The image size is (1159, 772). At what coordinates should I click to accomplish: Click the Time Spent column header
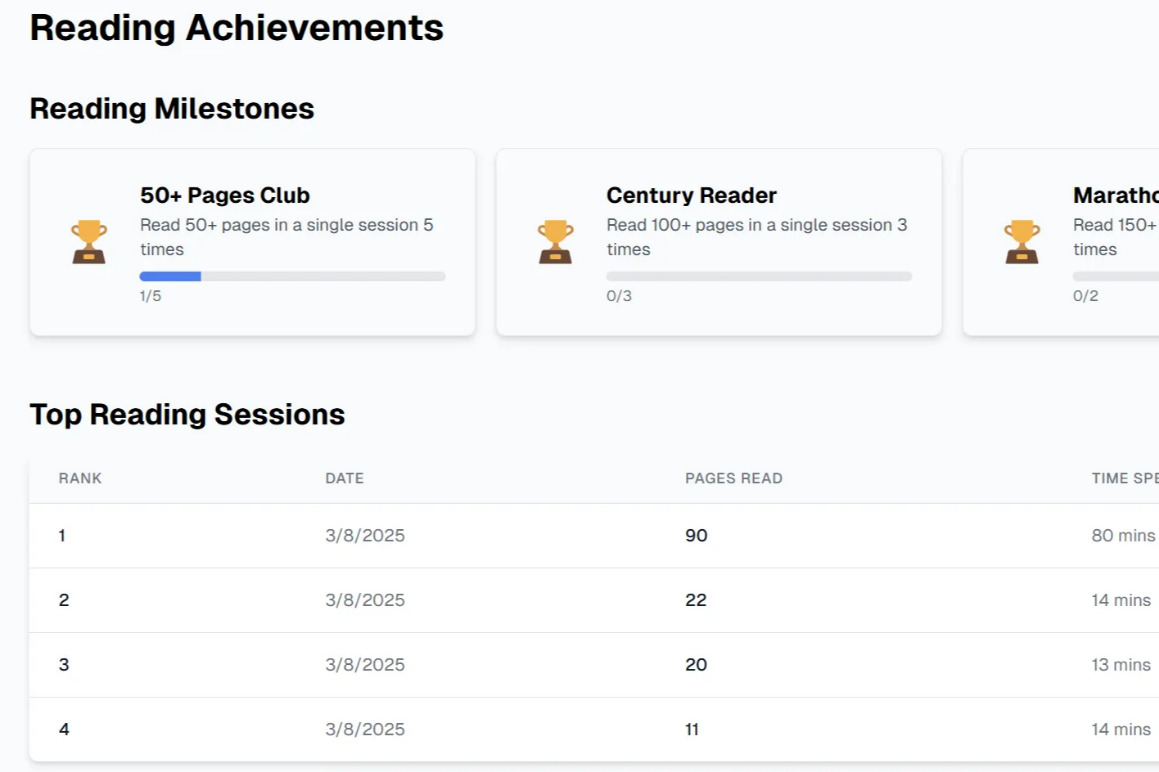coord(1124,478)
